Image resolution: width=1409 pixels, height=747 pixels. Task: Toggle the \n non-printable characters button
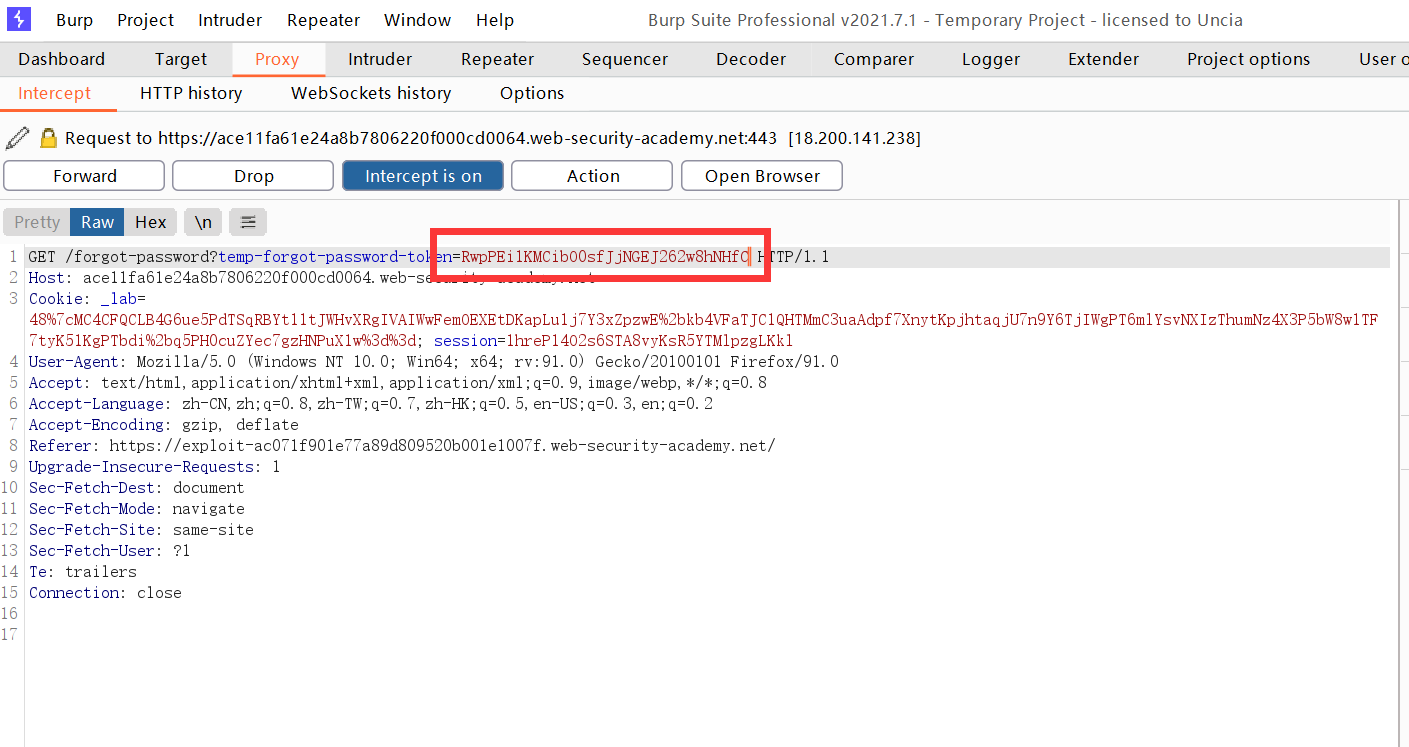tap(203, 222)
